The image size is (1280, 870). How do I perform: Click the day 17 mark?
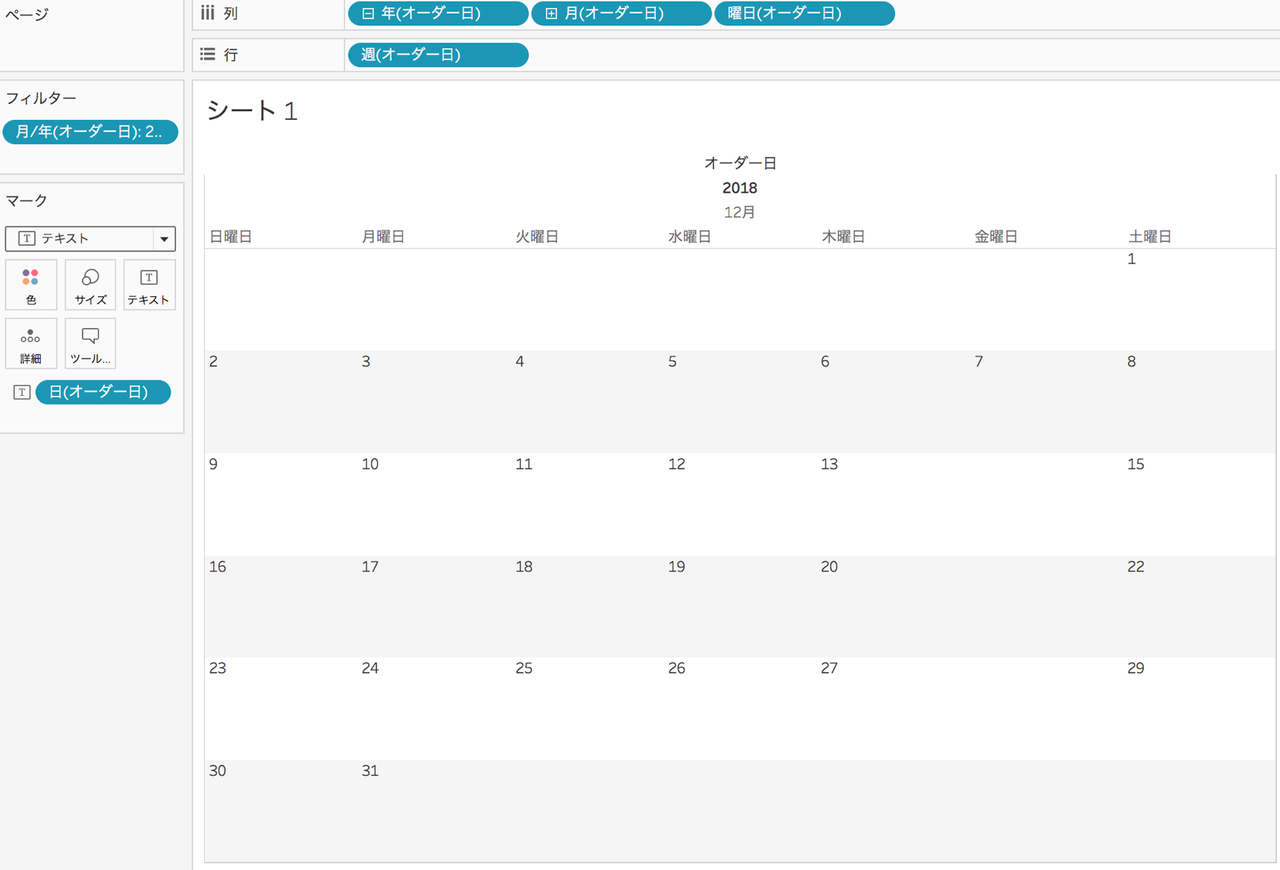[x=370, y=567]
